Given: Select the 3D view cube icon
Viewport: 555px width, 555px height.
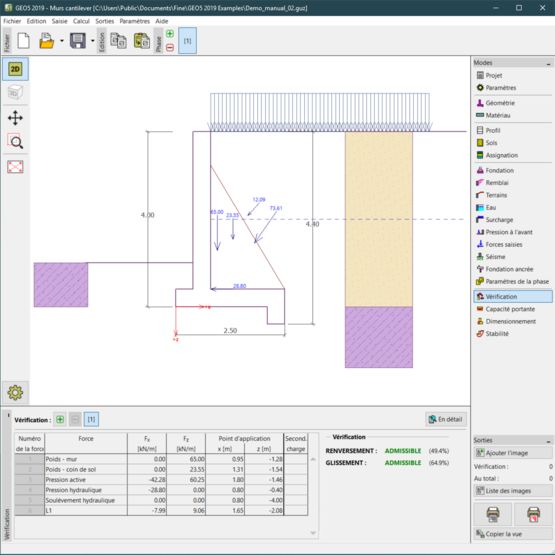Looking at the screenshot, I should click(x=15, y=93).
